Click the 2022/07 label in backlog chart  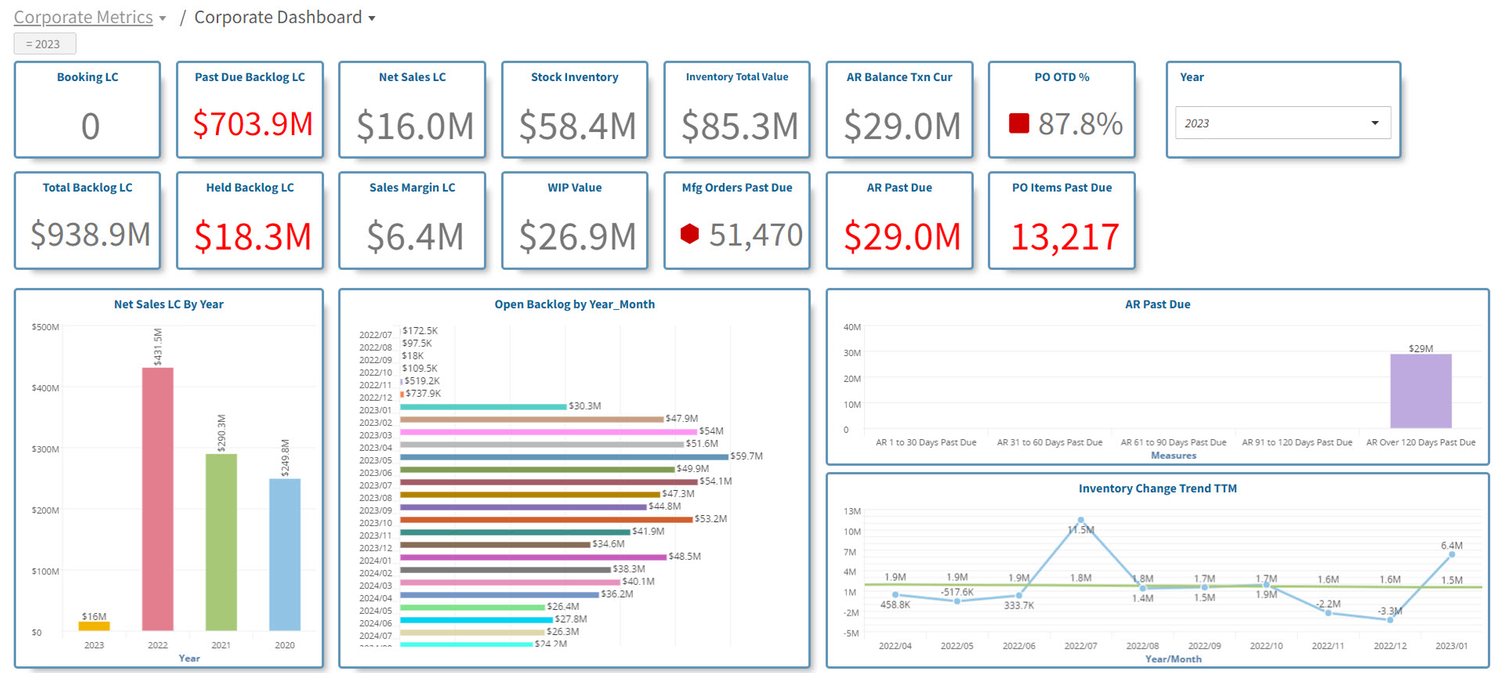376,334
